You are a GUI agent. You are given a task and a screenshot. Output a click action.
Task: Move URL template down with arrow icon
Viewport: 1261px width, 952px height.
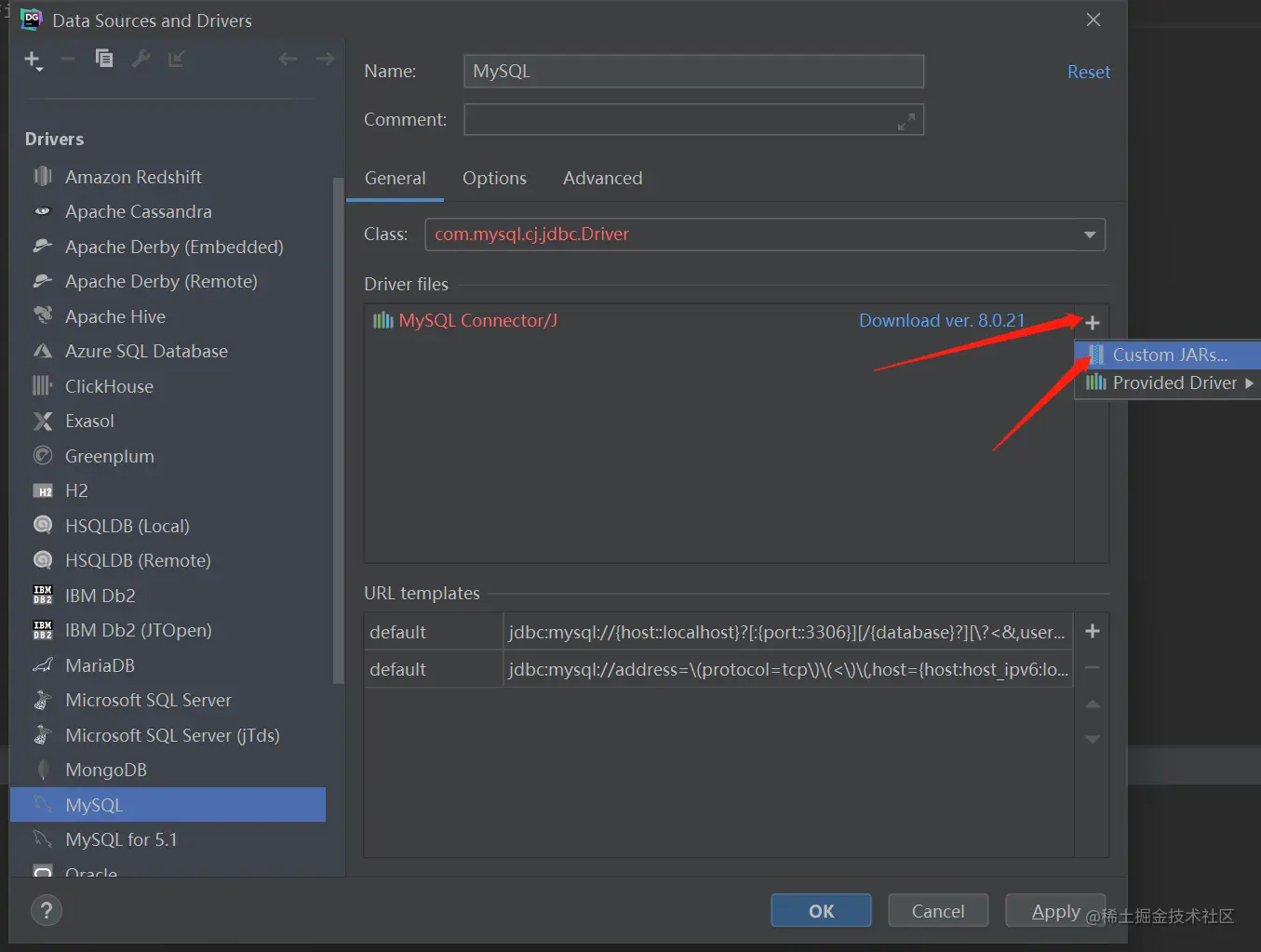point(1093,739)
